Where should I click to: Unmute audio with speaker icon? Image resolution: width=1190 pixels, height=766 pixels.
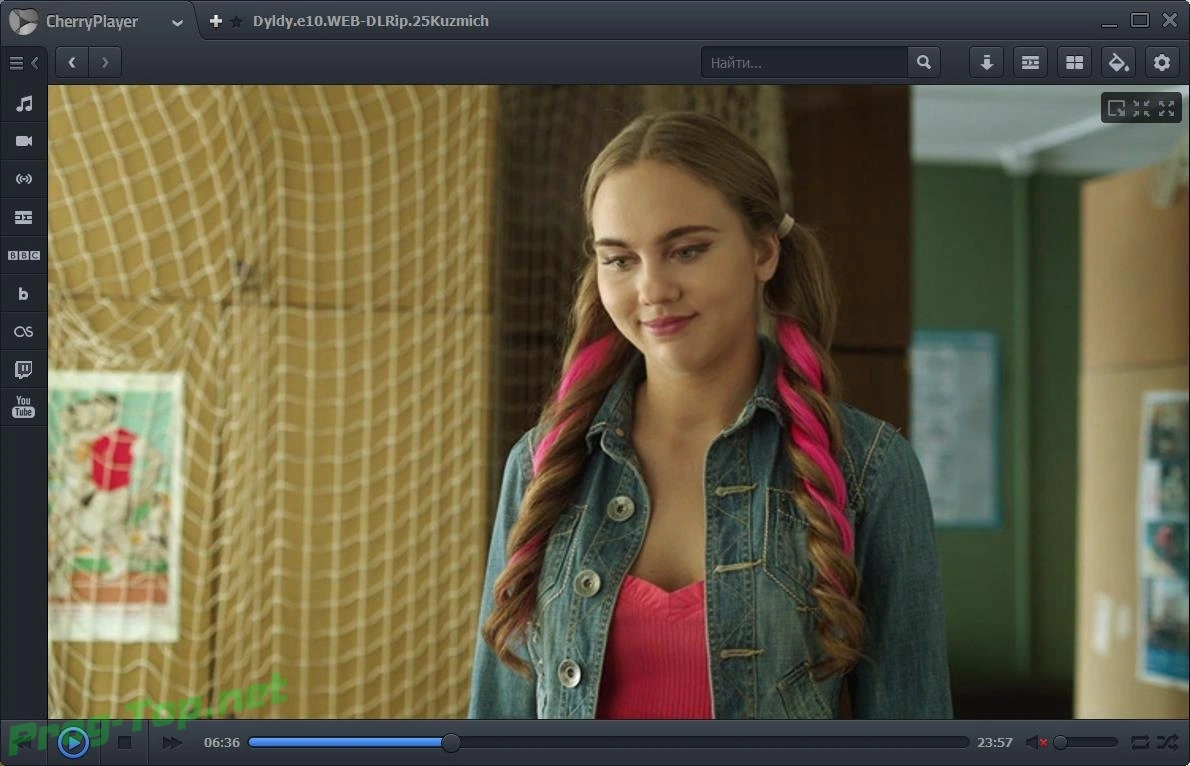point(1036,742)
